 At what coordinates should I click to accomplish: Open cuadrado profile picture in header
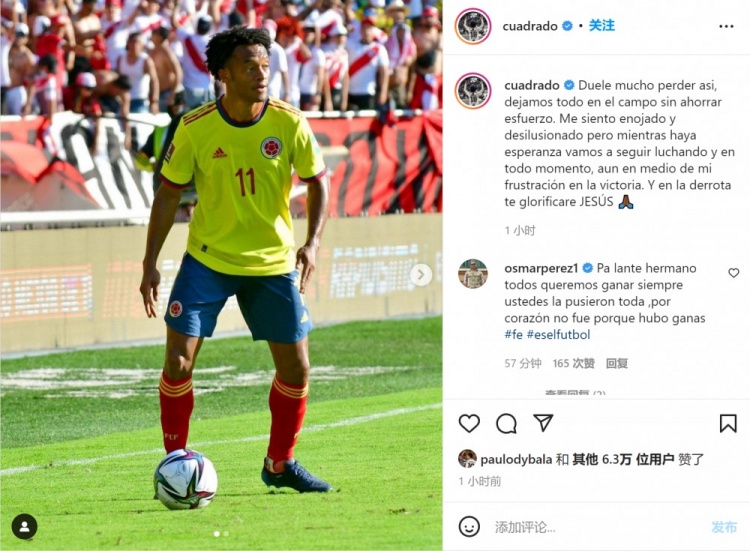click(473, 26)
